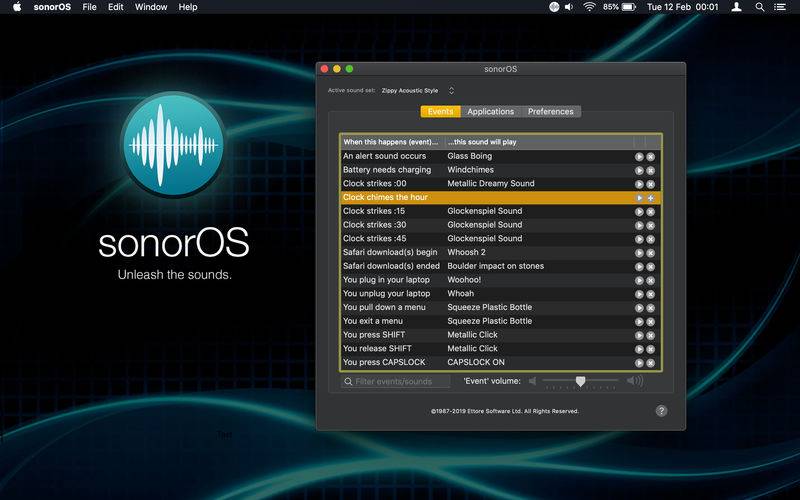This screenshot has height=500, width=800.
Task: Remove sound from You press SHIFT
Action: click(x=651, y=336)
